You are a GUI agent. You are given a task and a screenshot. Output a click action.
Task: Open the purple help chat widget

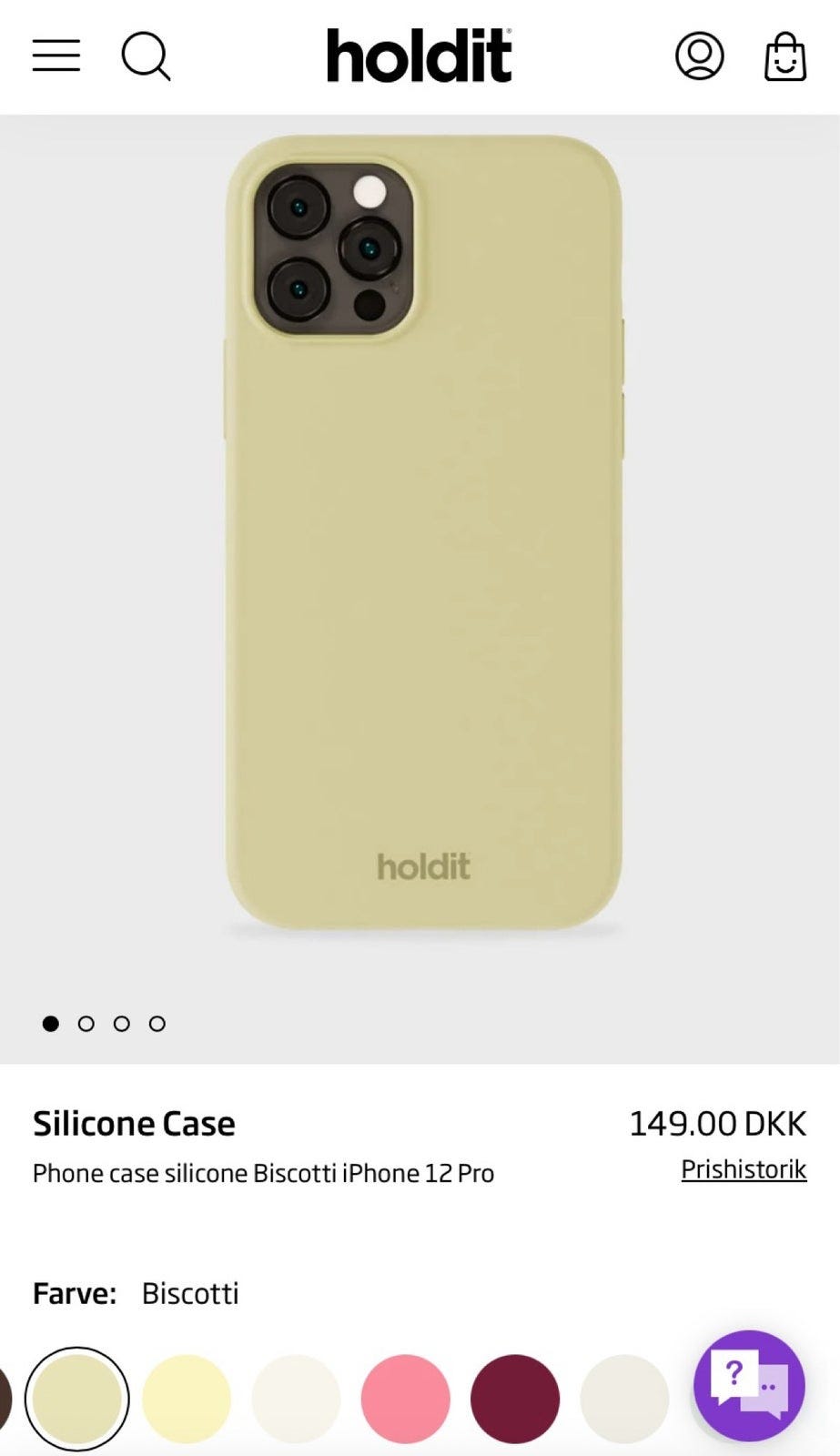click(x=749, y=1385)
